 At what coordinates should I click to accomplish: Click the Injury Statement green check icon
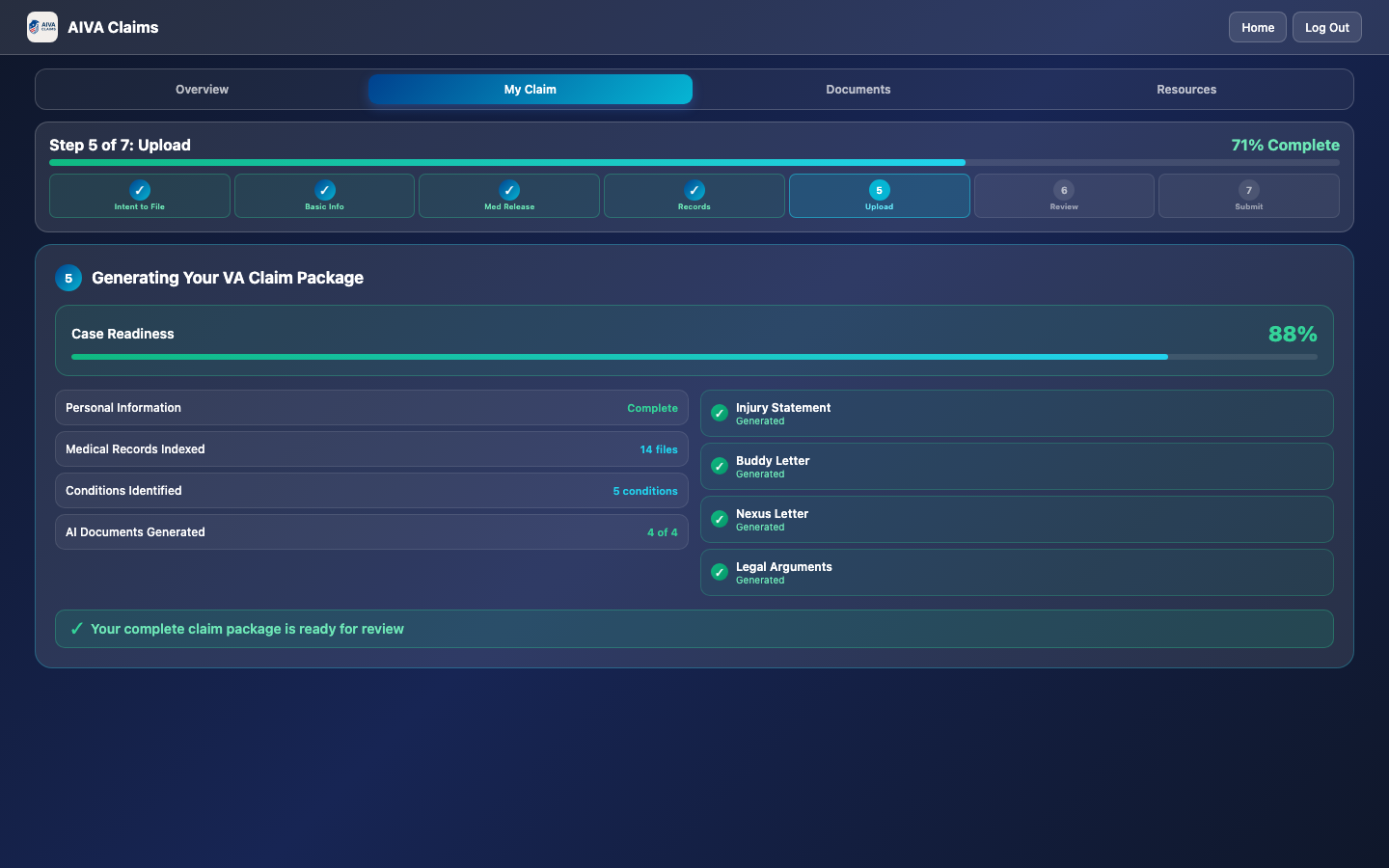coord(720,413)
